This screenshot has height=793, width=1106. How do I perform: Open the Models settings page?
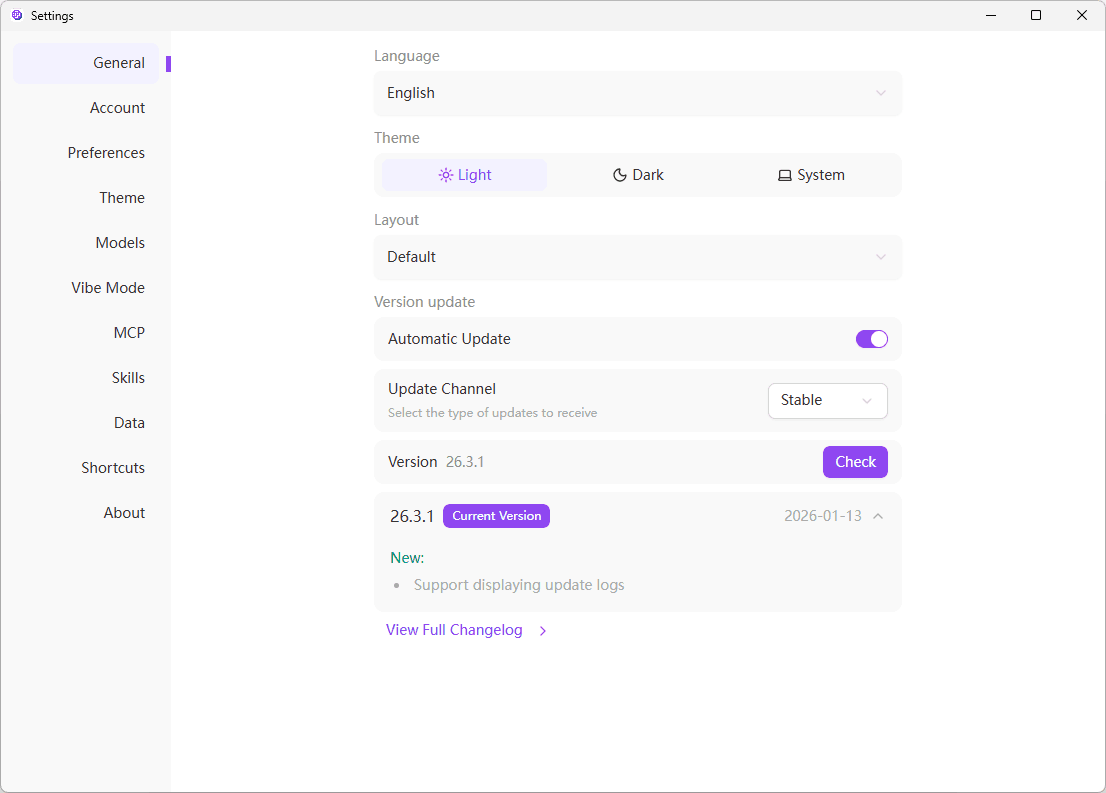[x=120, y=242]
